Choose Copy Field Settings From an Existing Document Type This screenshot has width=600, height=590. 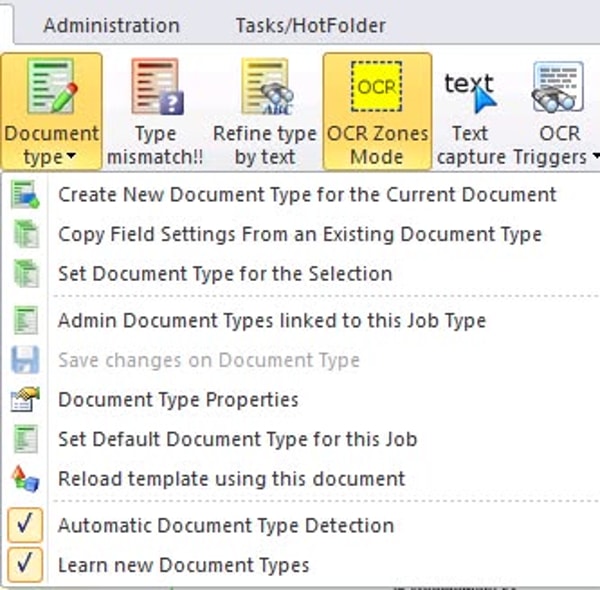(300, 234)
